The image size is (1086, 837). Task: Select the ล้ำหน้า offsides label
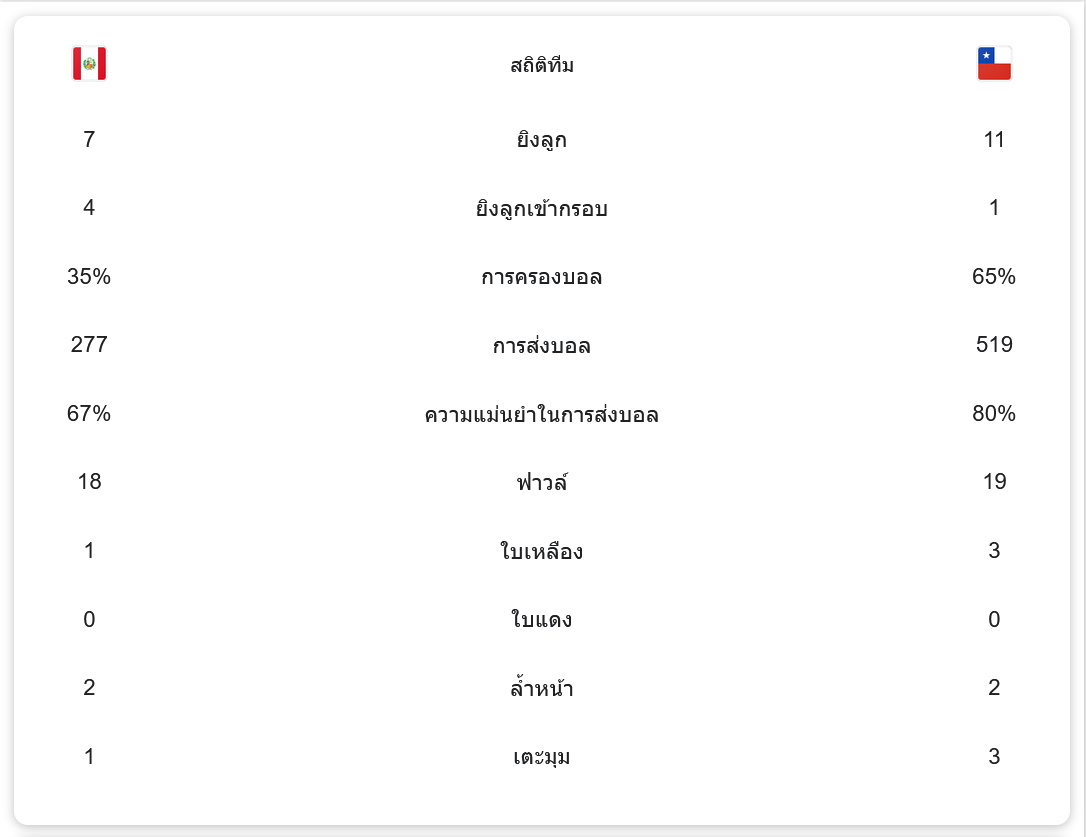point(542,688)
